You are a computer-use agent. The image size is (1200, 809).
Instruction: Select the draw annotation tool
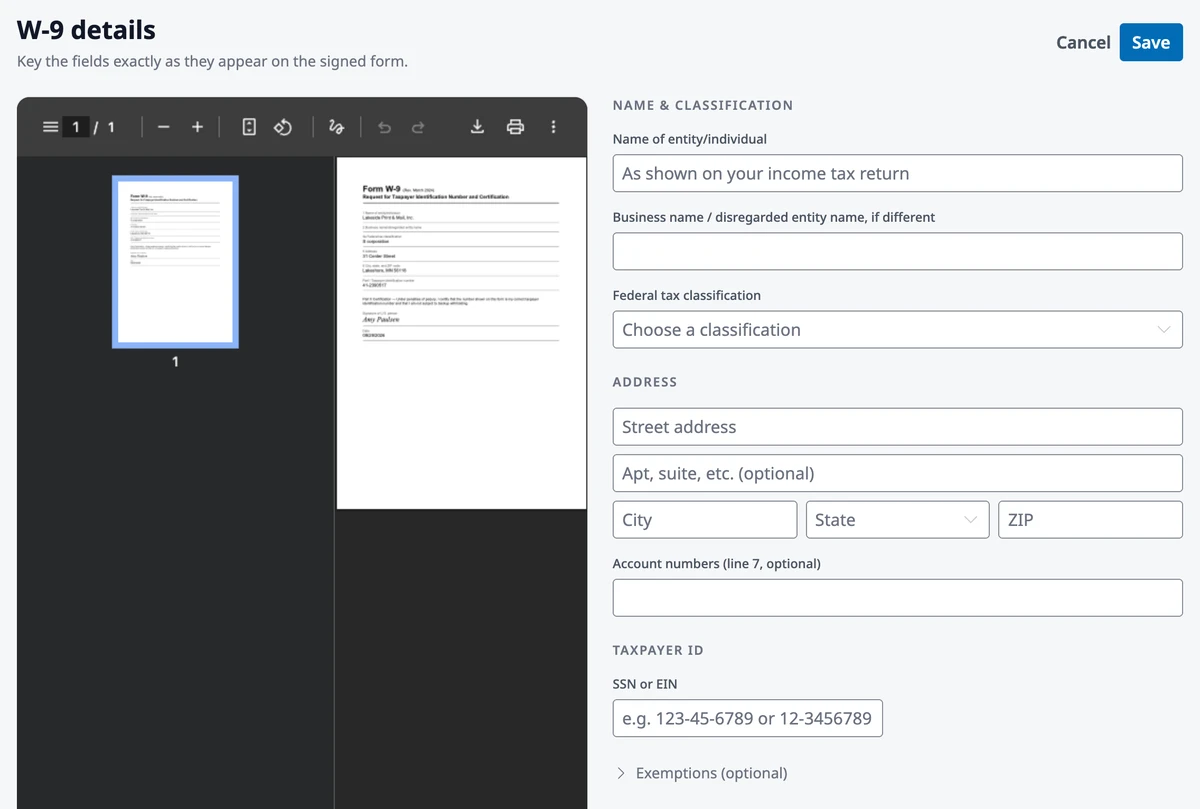tap(337, 127)
